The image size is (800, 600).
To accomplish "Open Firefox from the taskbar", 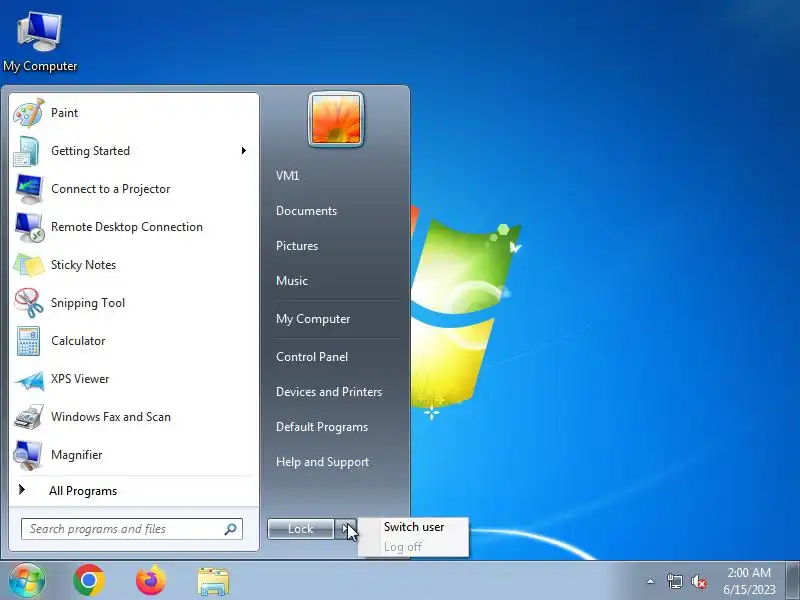I will (151, 580).
